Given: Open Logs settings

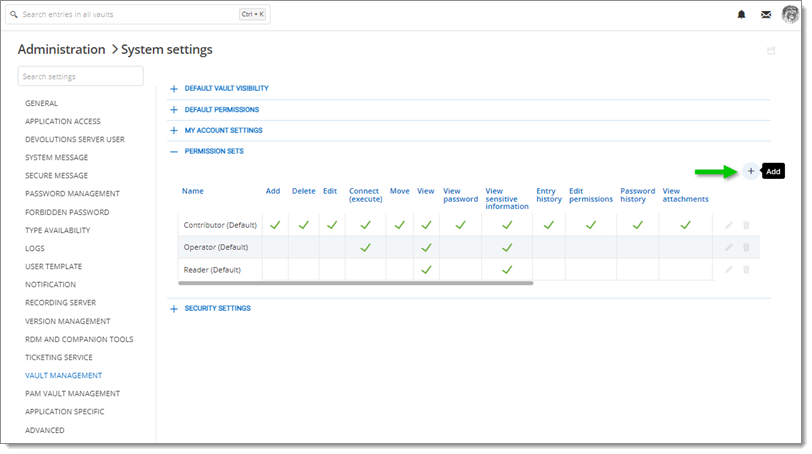Looking at the screenshot, I should [x=35, y=248].
